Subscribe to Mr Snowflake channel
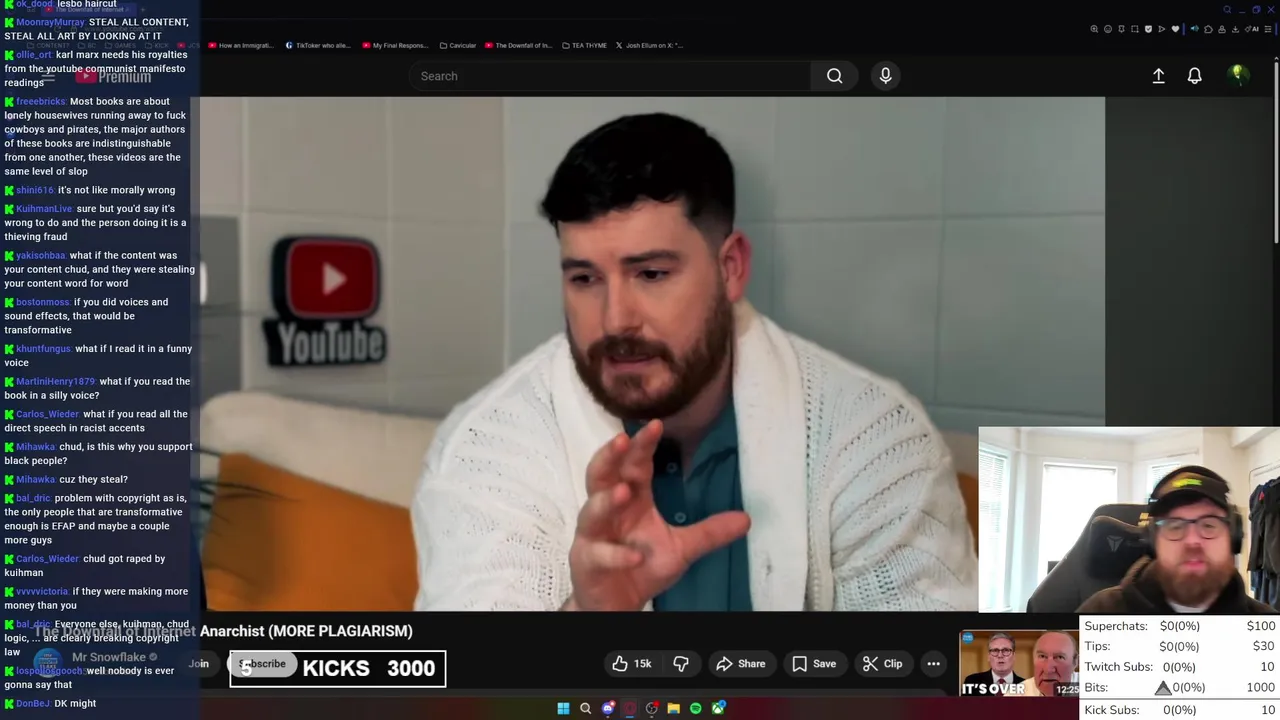Screen dimensions: 1280x720 [262, 664]
